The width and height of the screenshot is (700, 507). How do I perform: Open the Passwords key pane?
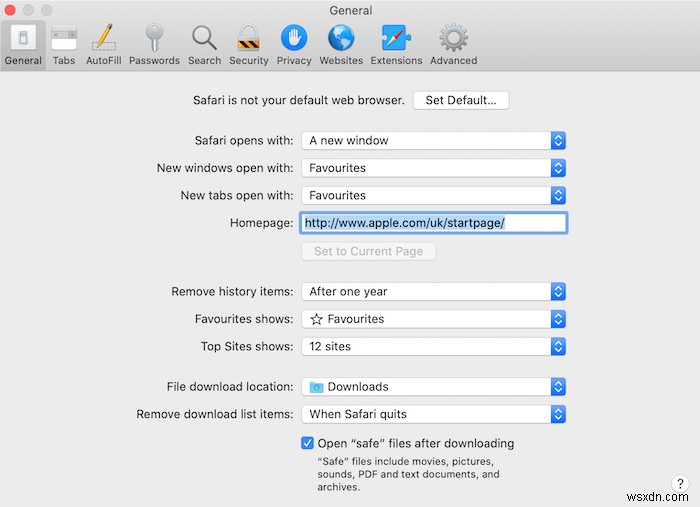[154, 45]
